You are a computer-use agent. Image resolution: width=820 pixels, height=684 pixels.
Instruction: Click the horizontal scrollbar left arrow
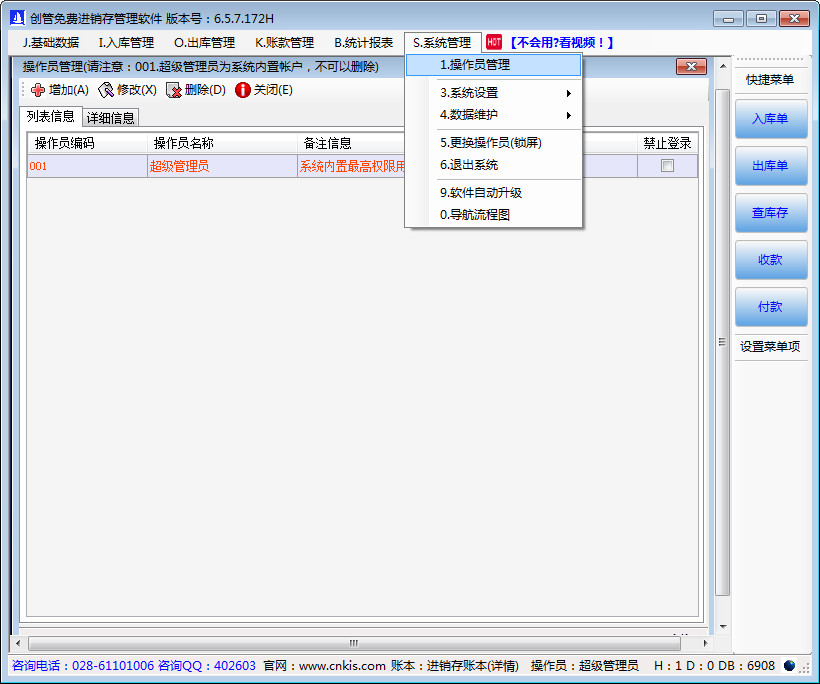[x=18, y=643]
